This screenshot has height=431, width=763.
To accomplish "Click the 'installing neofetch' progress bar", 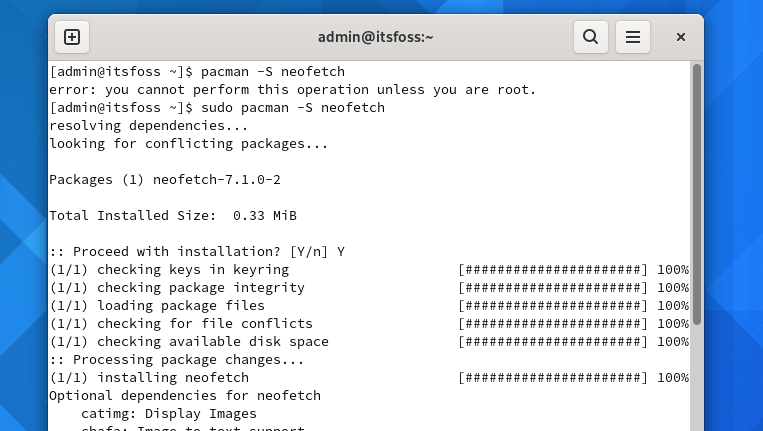I will pyautogui.click(x=552, y=378).
